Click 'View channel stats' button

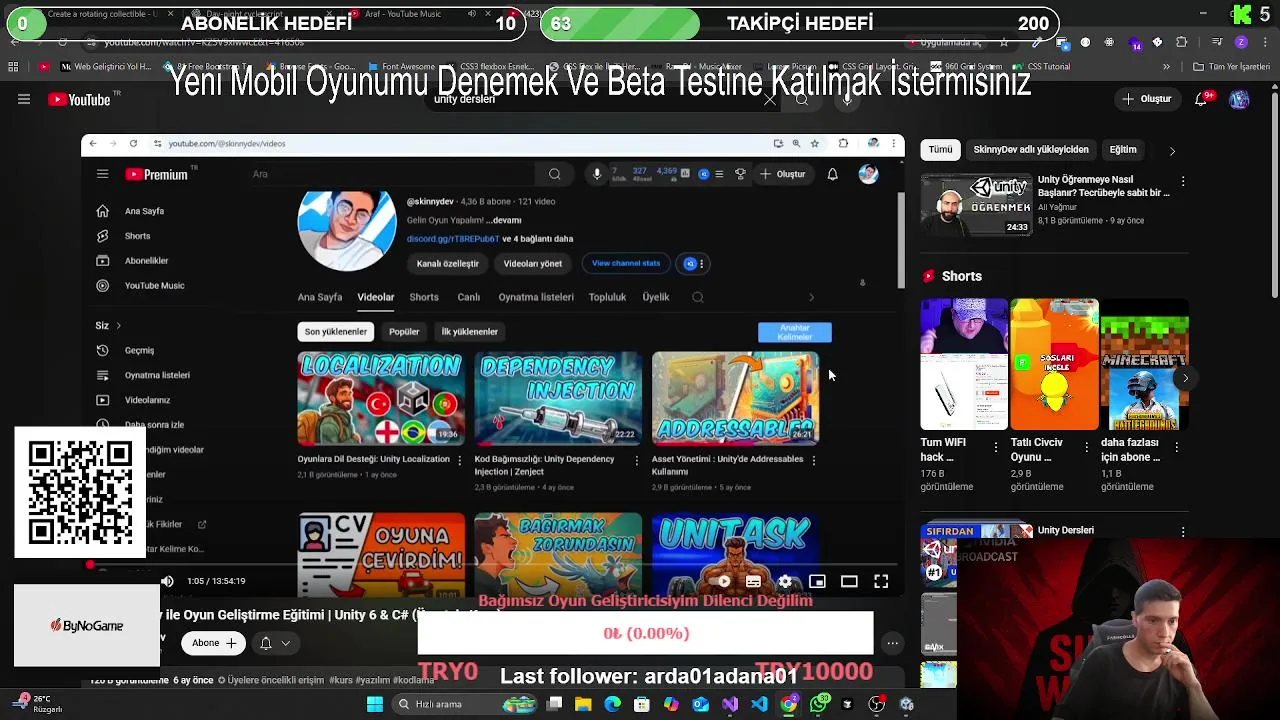(626, 264)
